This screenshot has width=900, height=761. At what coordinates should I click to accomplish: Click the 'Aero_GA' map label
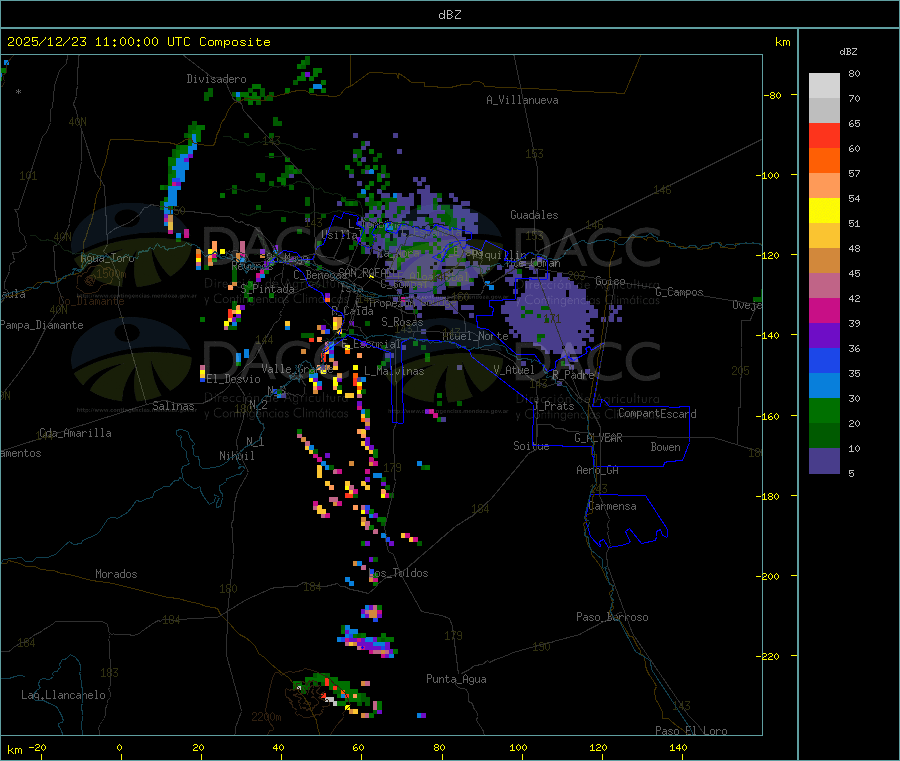[x=597, y=470]
